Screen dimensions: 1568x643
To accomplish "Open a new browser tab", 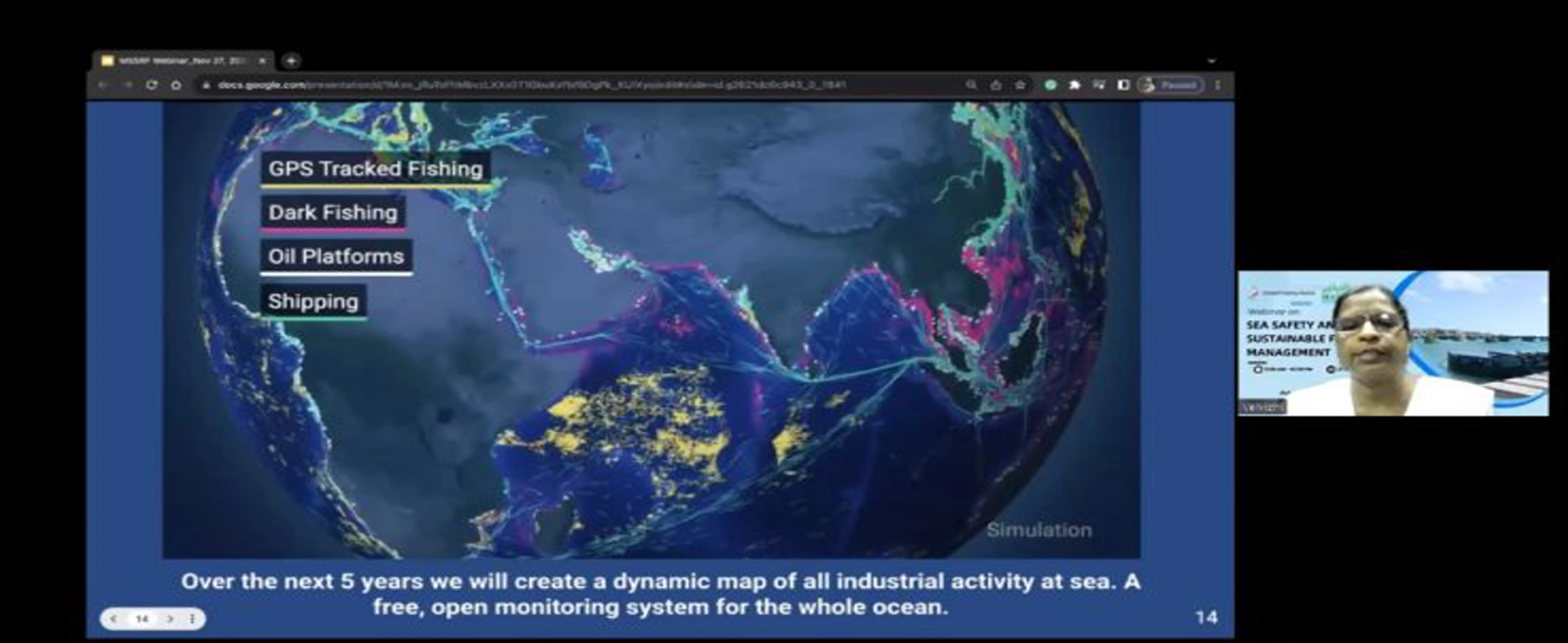I will (x=292, y=61).
